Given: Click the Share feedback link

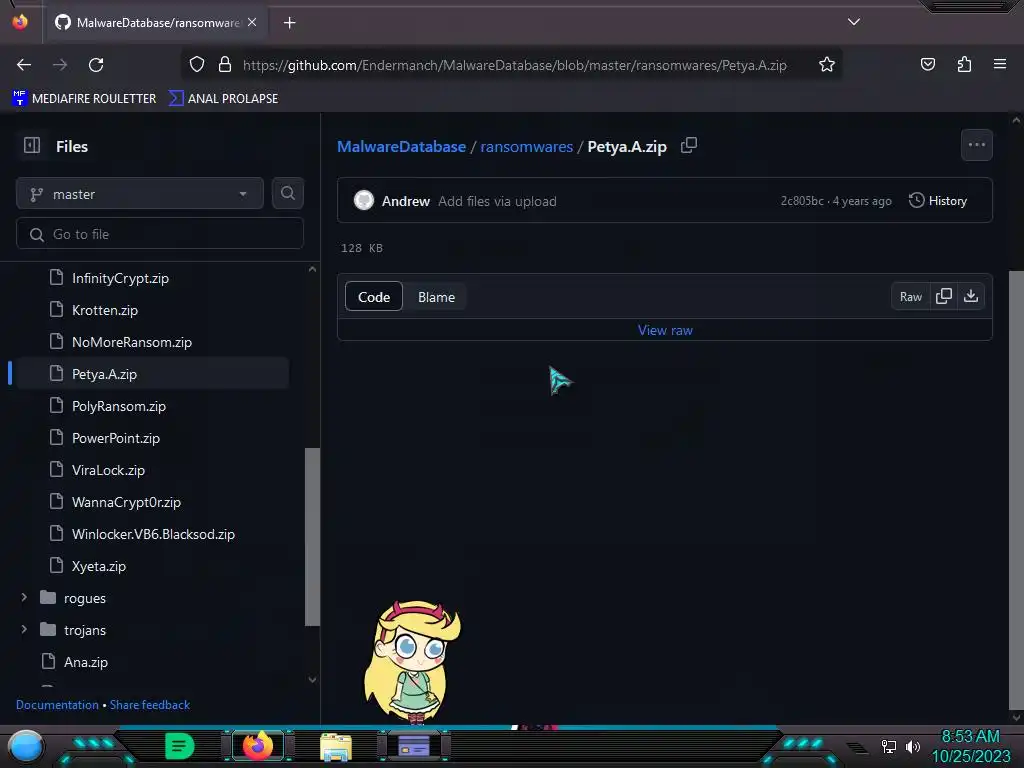Looking at the screenshot, I should pyautogui.click(x=150, y=705).
